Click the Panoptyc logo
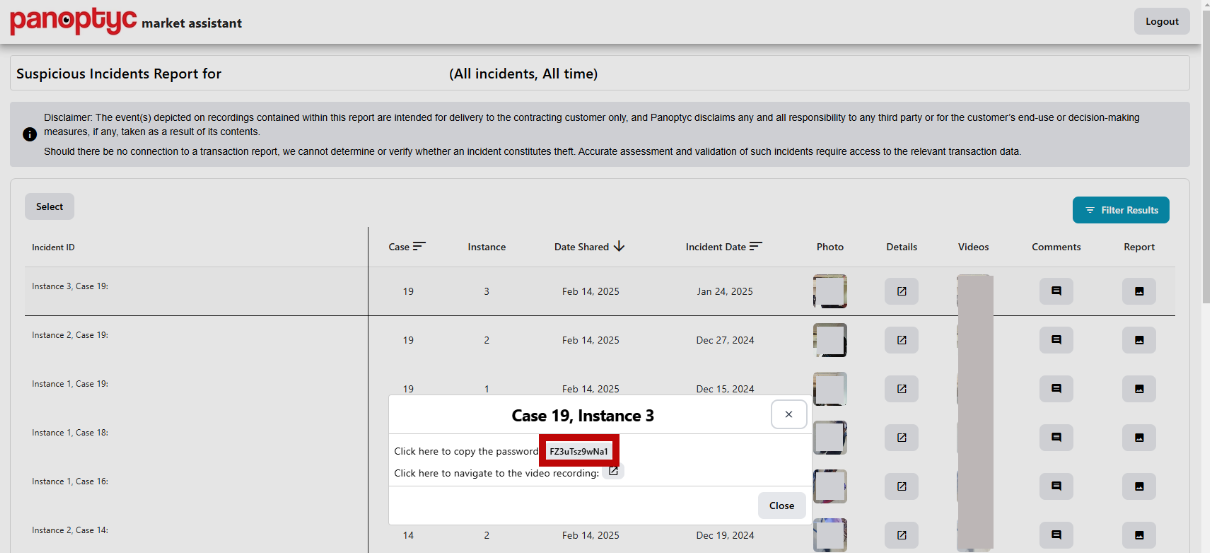Viewport: 1210px width, 553px height. click(73, 20)
